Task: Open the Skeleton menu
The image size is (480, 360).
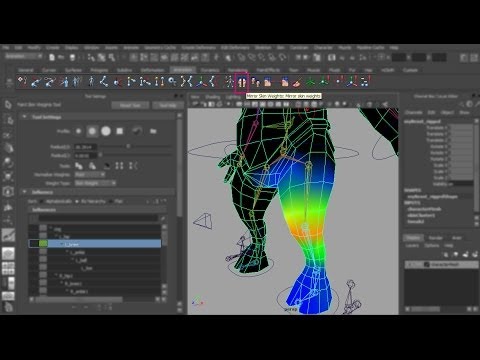Action: pyautogui.click(x=263, y=48)
